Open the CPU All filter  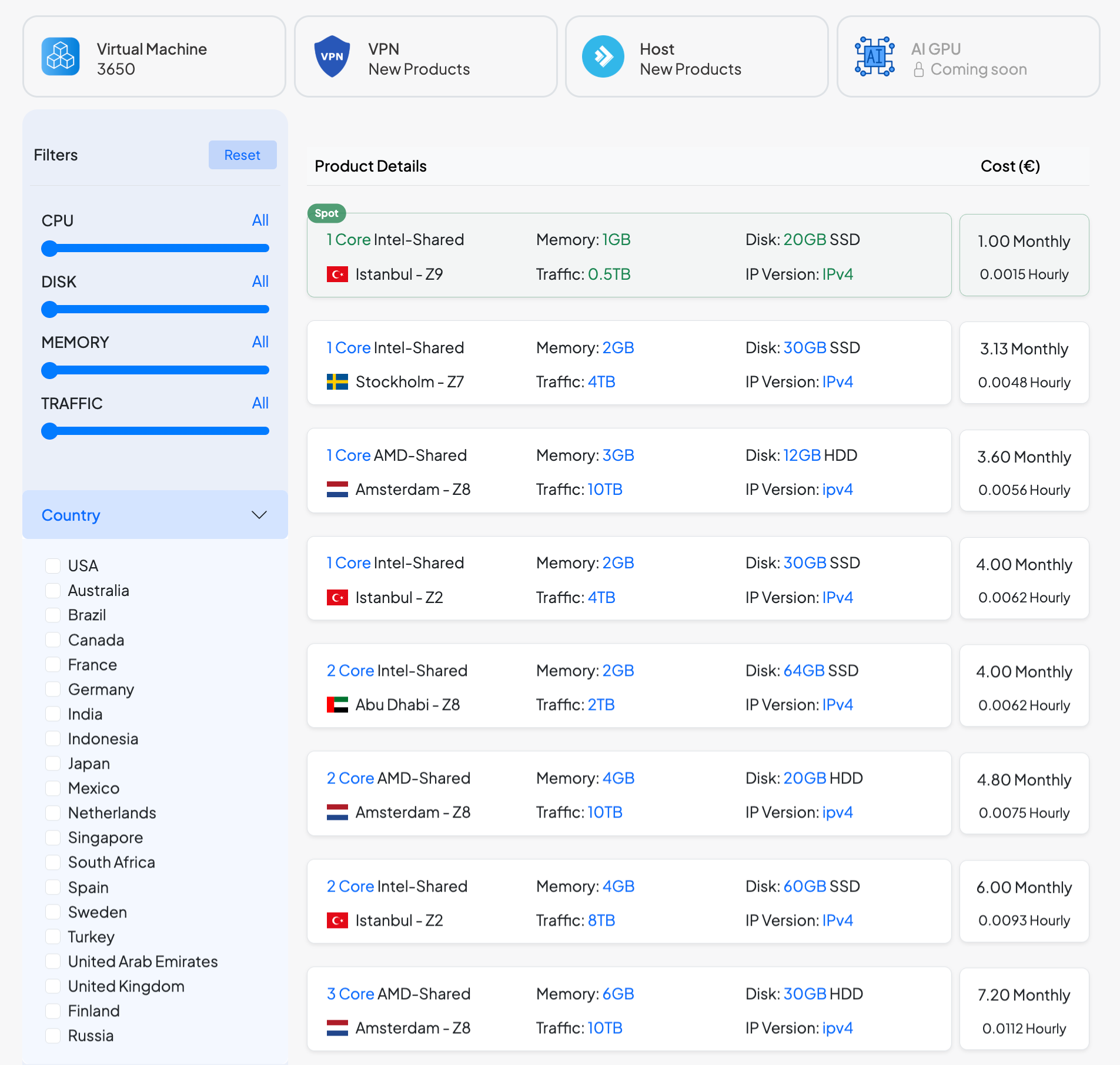260,220
